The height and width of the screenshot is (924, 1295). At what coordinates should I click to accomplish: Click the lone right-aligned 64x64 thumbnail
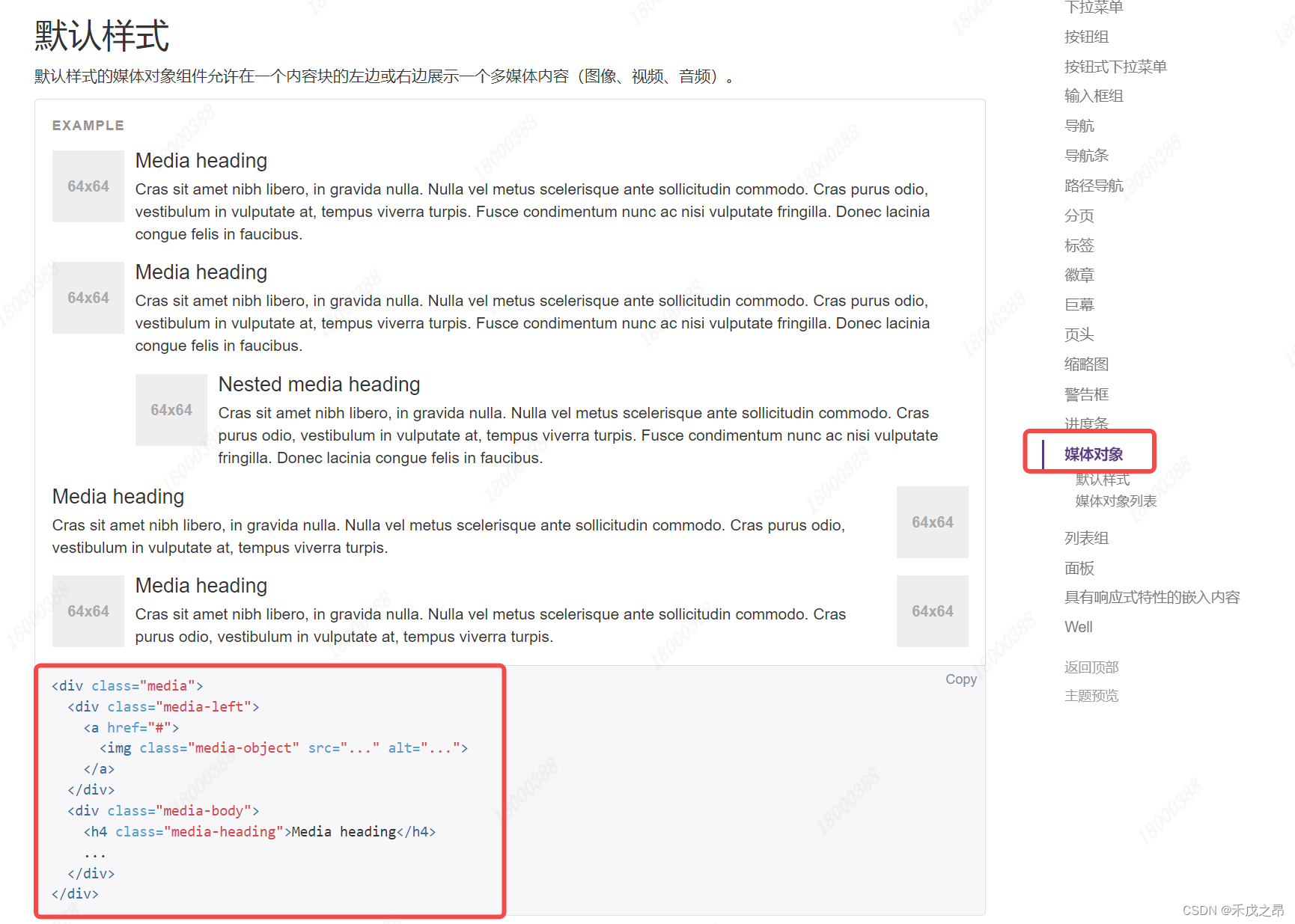[933, 522]
